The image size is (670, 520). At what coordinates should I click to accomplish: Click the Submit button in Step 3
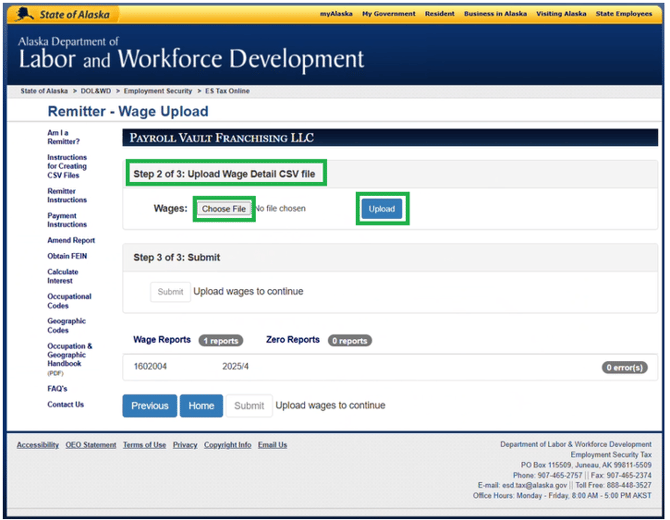[x=170, y=292]
